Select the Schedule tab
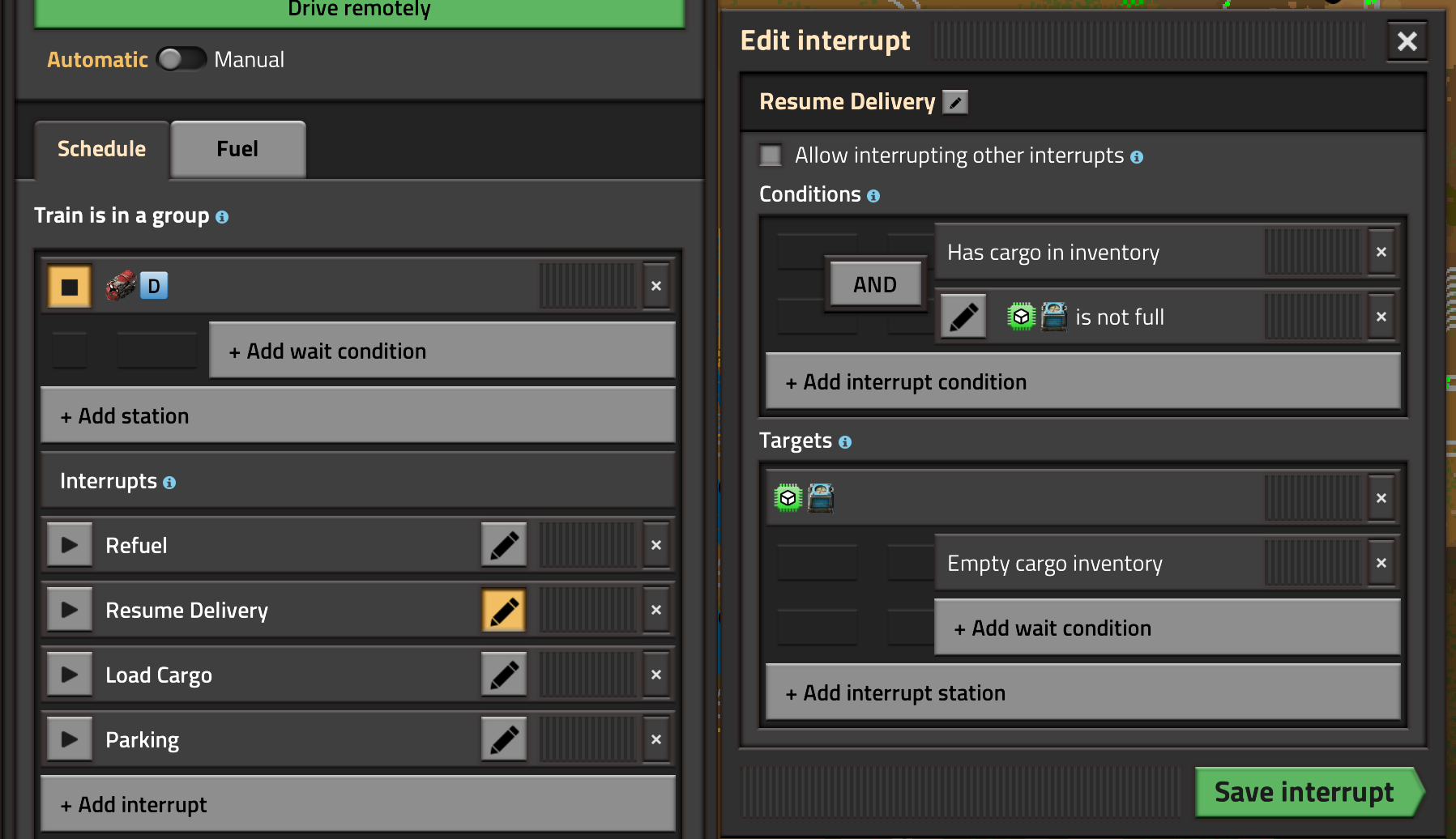This screenshot has height=839, width=1456. pyautogui.click(x=101, y=149)
